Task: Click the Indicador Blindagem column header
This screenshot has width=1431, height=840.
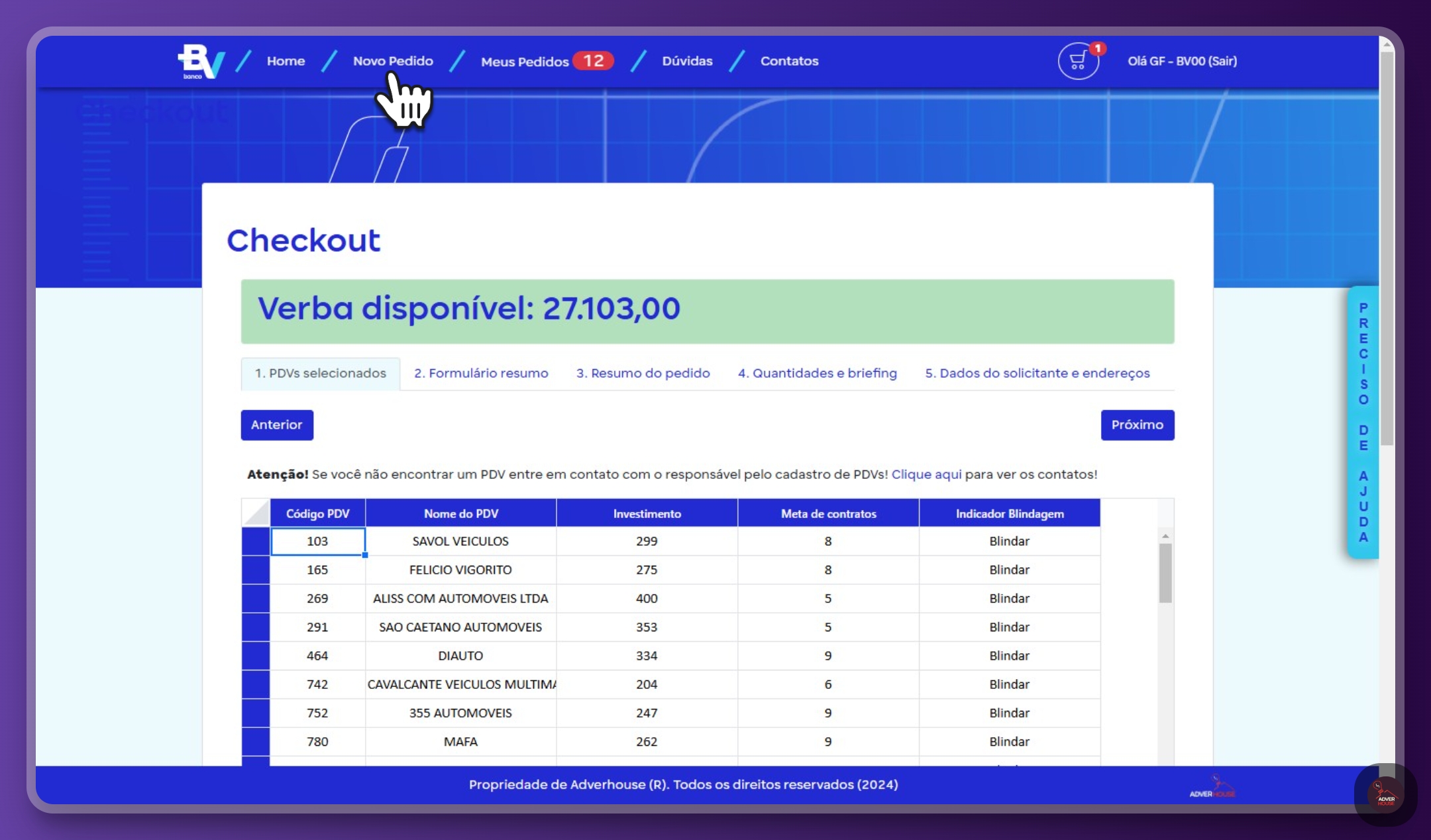Action: coord(1010,513)
